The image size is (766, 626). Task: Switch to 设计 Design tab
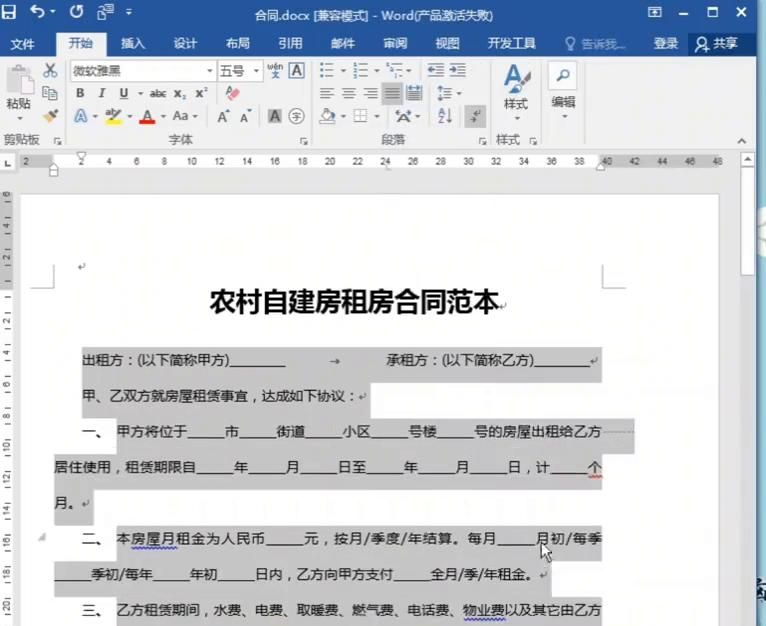coord(185,43)
